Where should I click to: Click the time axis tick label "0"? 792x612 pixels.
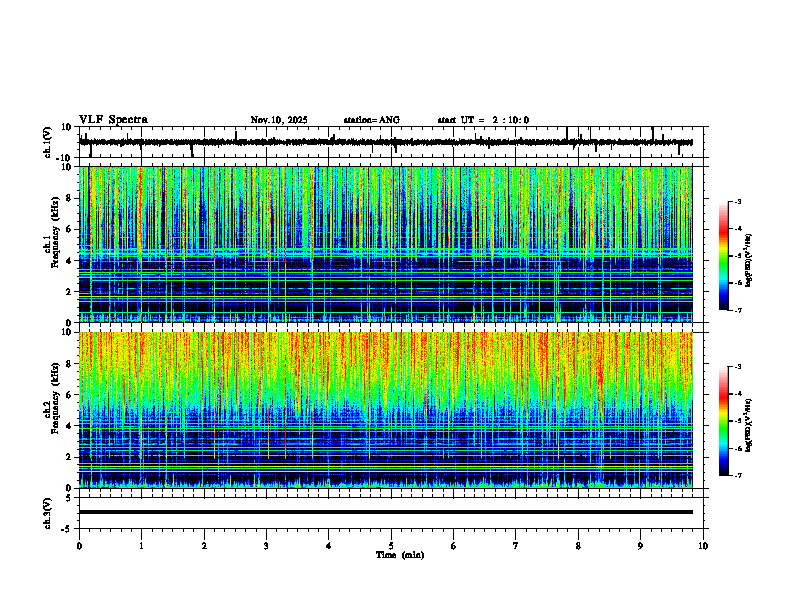point(79,546)
